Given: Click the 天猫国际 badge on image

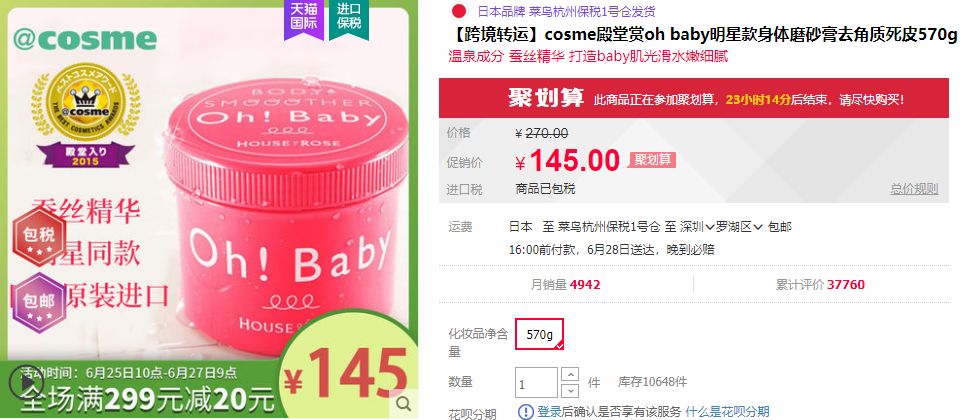Looking at the screenshot, I should tap(304, 17).
